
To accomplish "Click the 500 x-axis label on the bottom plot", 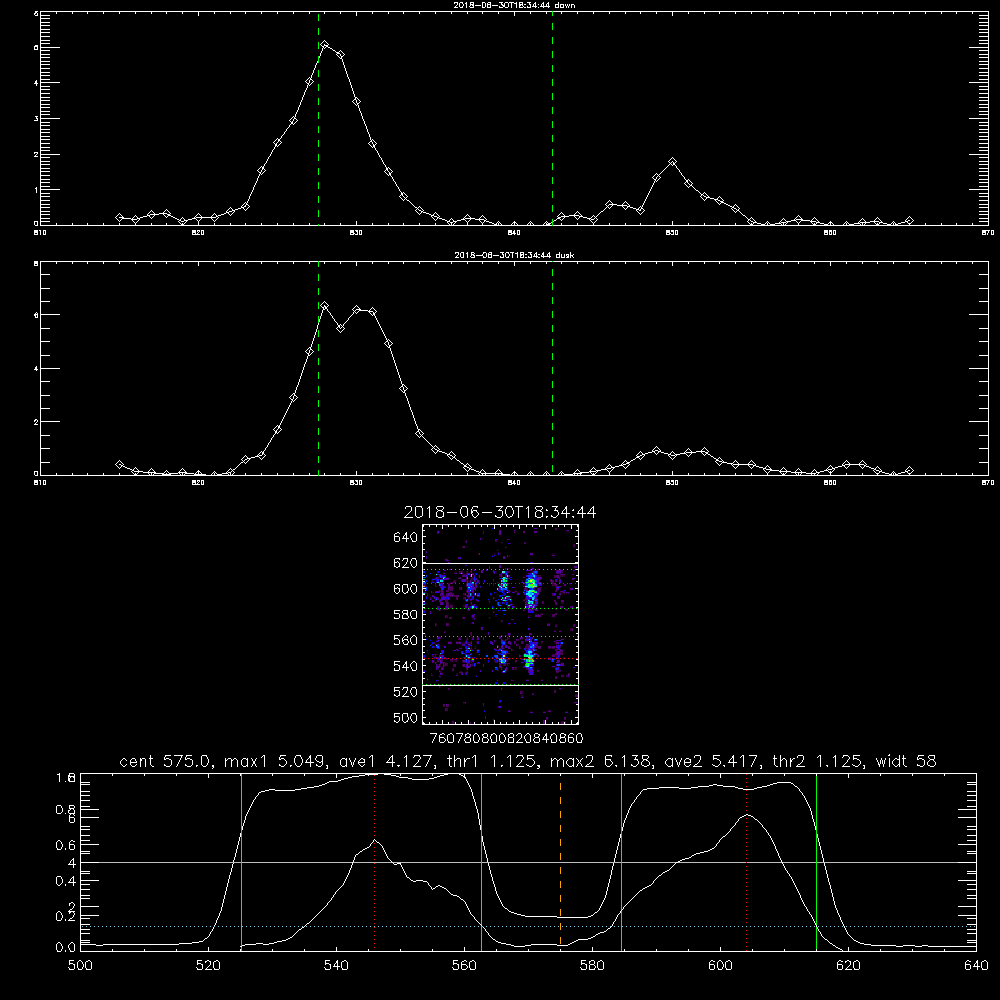I will [x=80, y=966].
